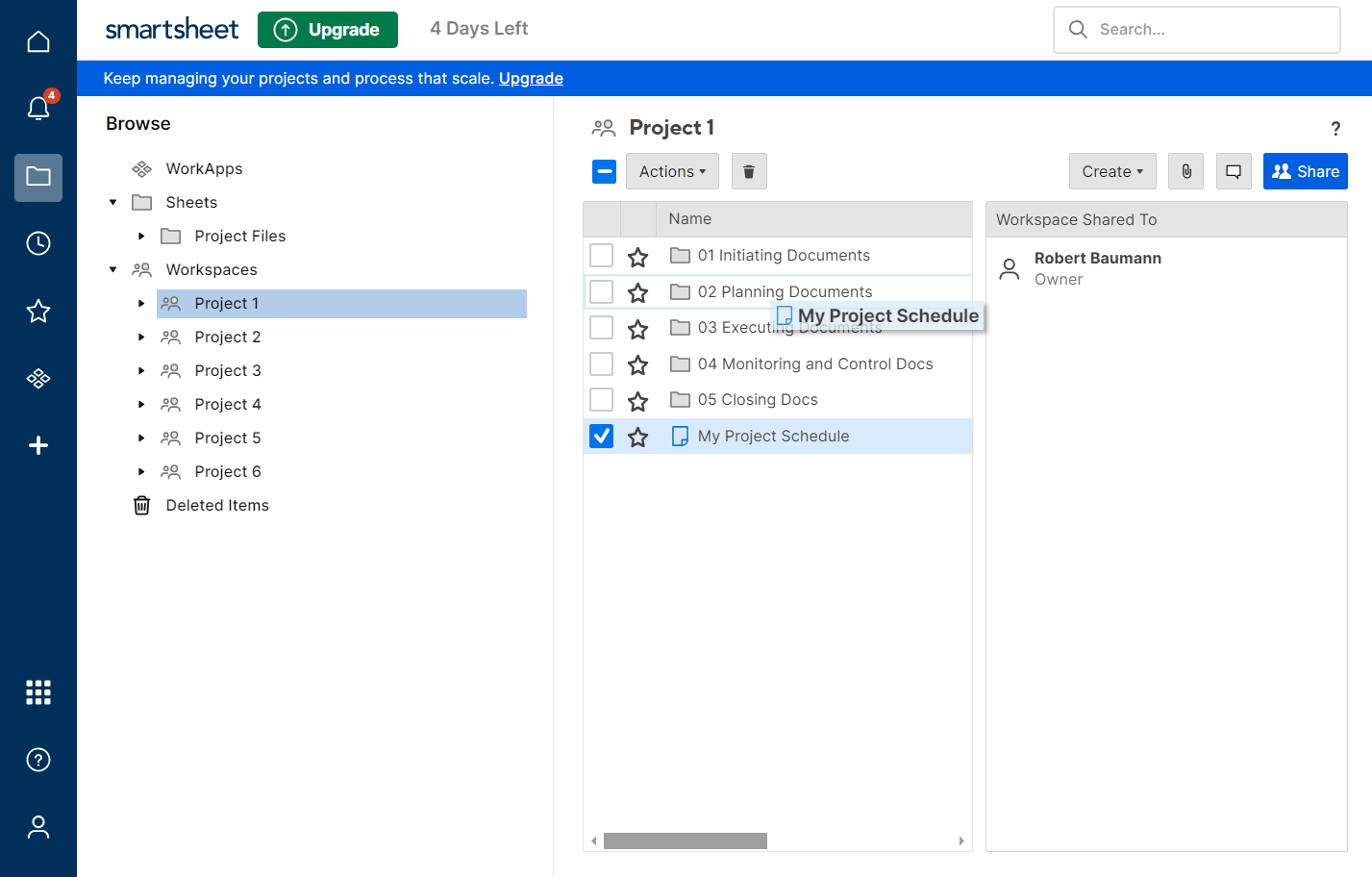The height and width of the screenshot is (877, 1372).
Task: Click the plus Solution Center icon
Action: point(38,445)
